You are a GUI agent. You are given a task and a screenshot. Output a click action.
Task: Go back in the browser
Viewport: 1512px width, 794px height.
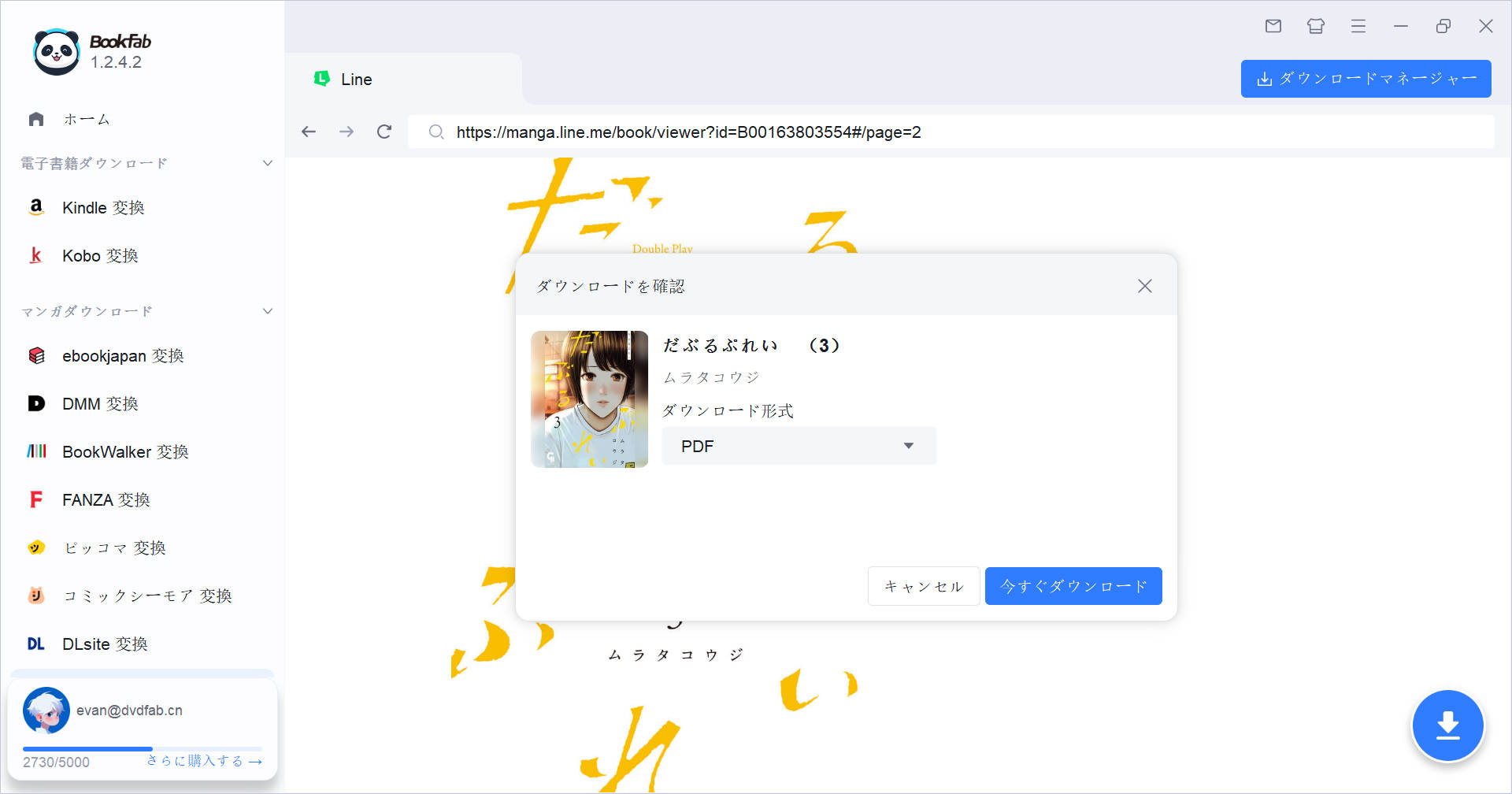click(x=309, y=132)
